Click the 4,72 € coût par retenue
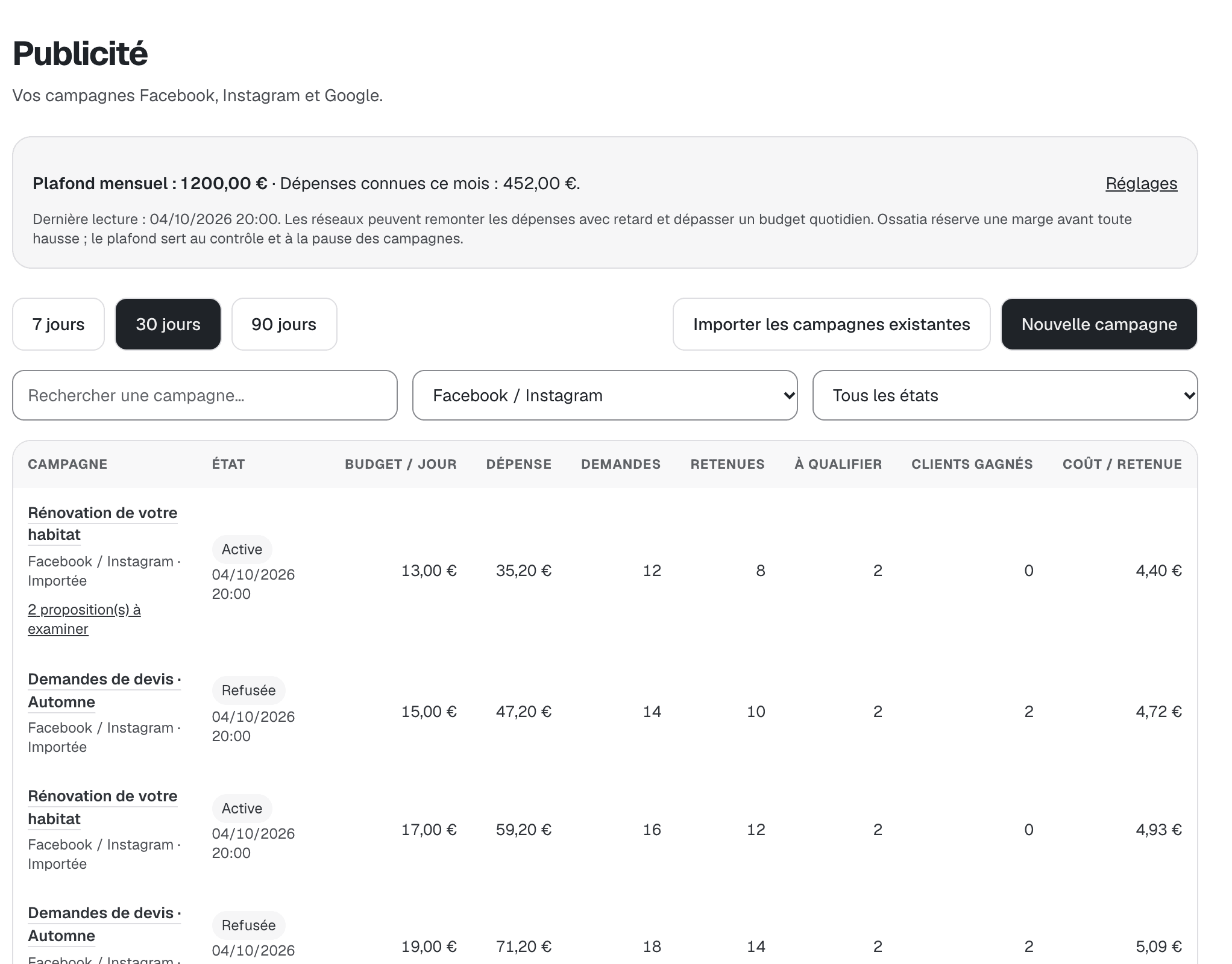1232x964 pixels. tap(1158, 712)
